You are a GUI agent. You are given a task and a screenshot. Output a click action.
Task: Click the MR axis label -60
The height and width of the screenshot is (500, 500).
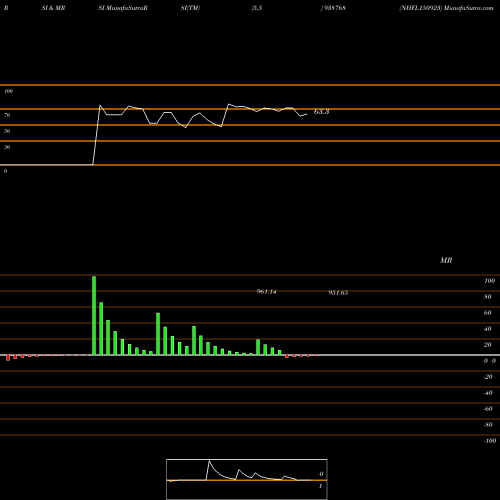488,409
